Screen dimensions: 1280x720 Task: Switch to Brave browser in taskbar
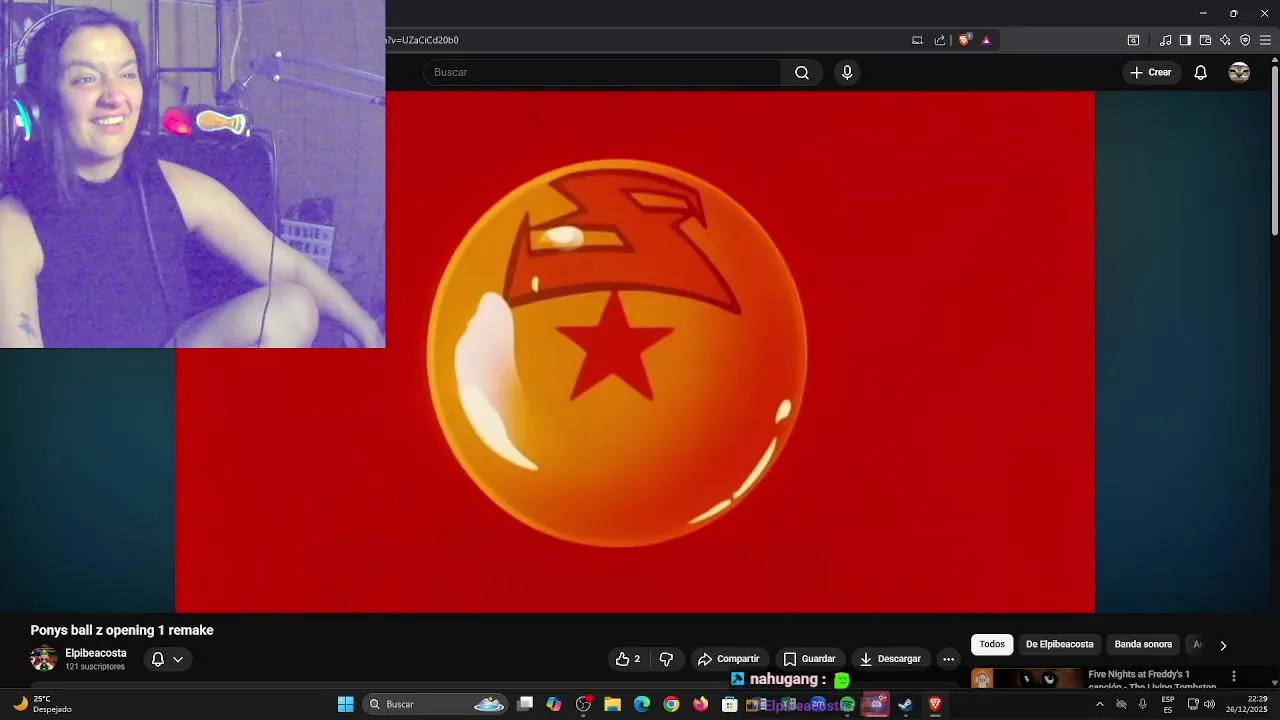click(x=935, y=704)
